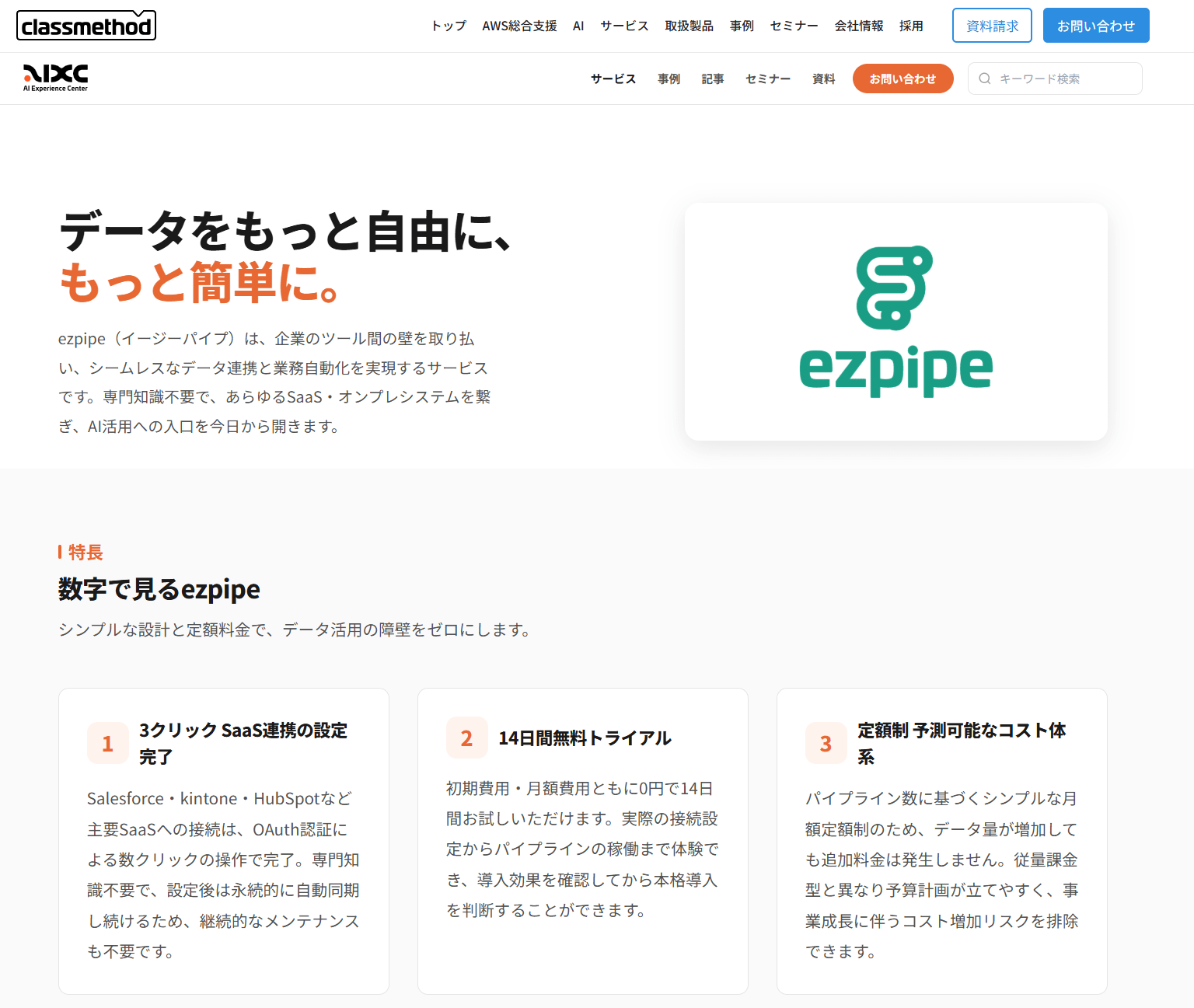Viewport: 1194px width, 1008px height.
Task: Open 採用 in the top navigation
Action: (x=911, y=26)
